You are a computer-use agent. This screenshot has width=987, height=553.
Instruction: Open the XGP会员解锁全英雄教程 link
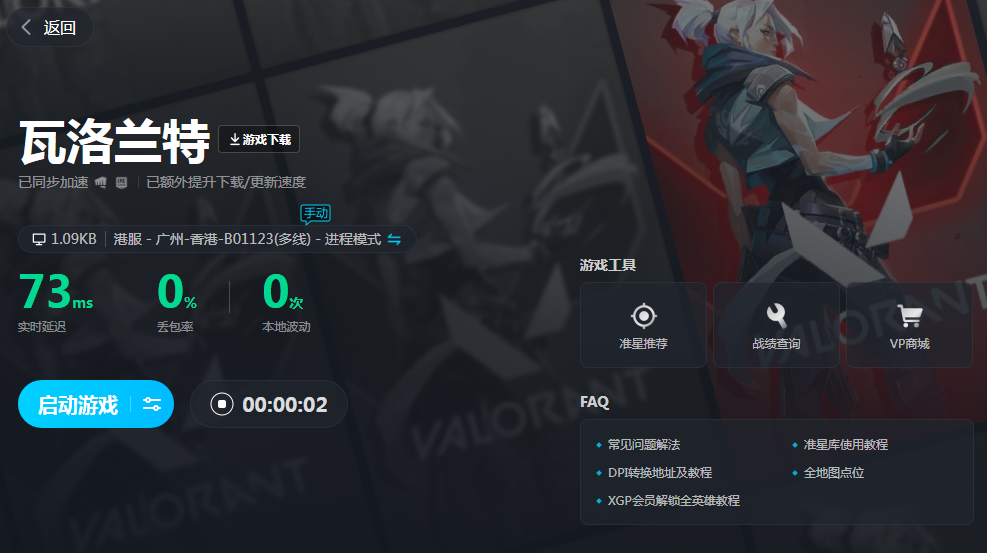[x=674, y=501]
